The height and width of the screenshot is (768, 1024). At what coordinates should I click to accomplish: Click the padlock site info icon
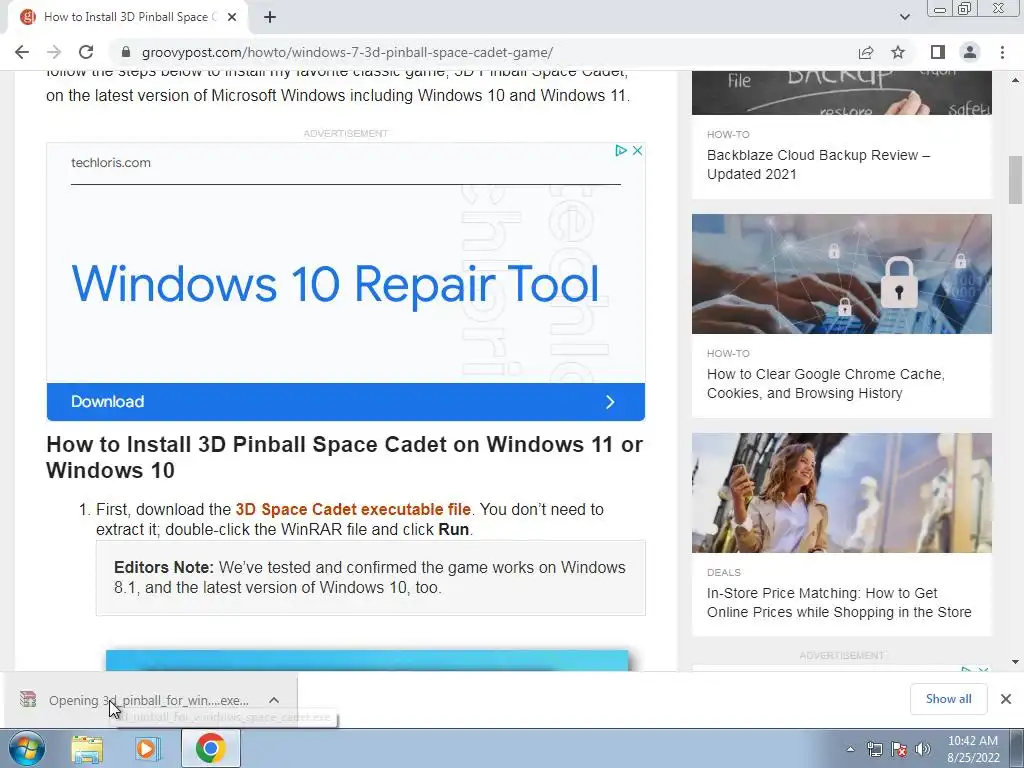click(126, 52)
